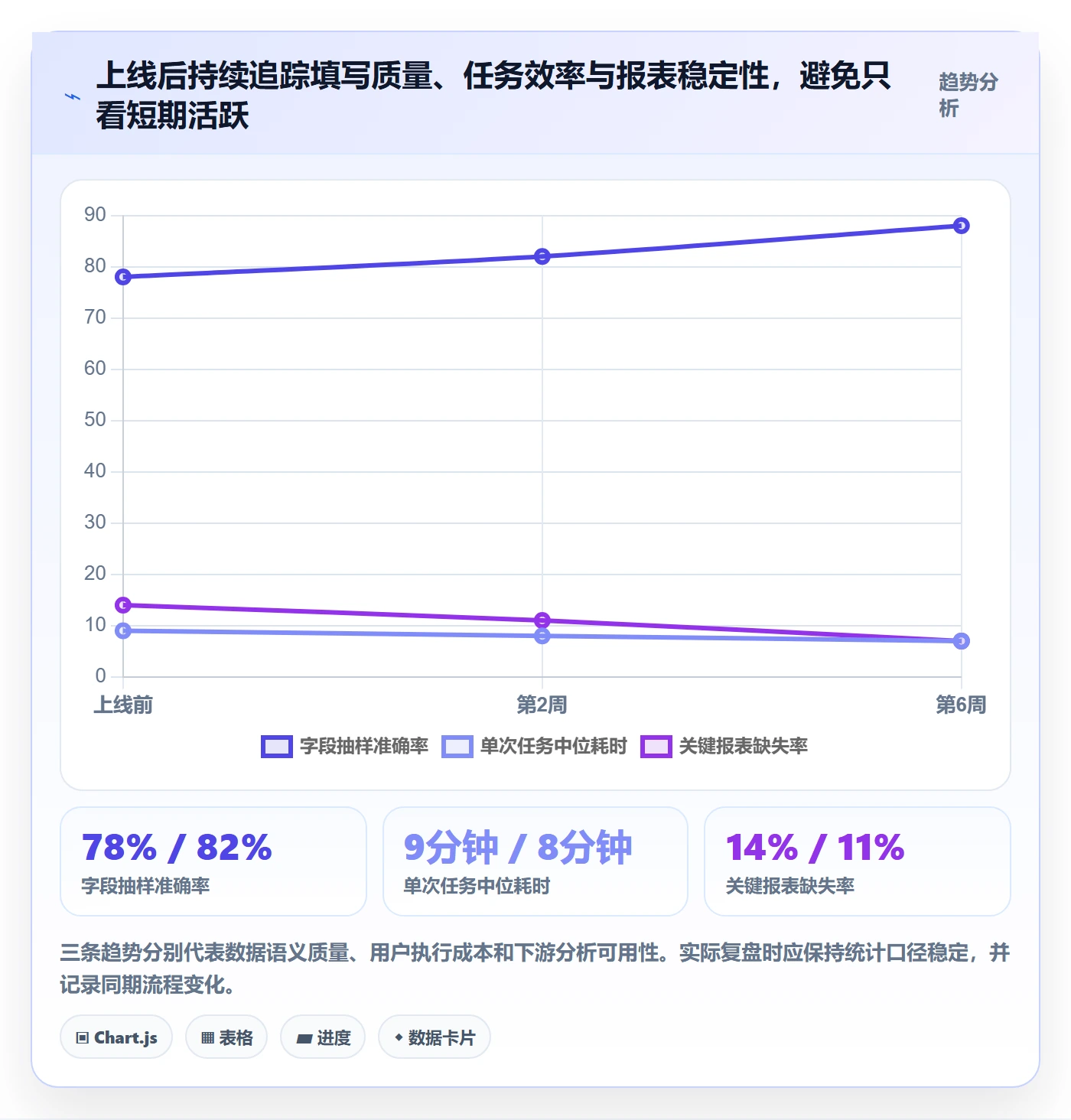Click the 表格 tag chip
The width and height of the screenshot is (1071, 1120).
226,1037
